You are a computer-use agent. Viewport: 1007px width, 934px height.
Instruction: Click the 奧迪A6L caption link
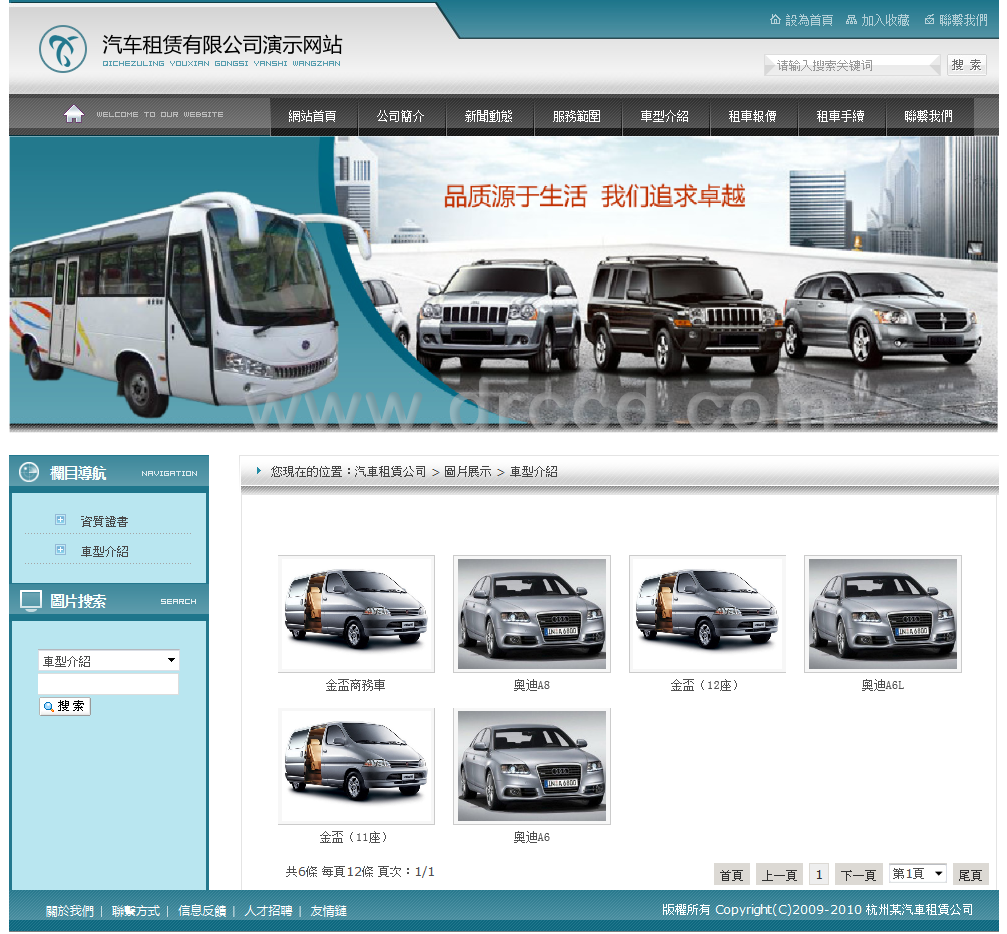tap(883, 685)
